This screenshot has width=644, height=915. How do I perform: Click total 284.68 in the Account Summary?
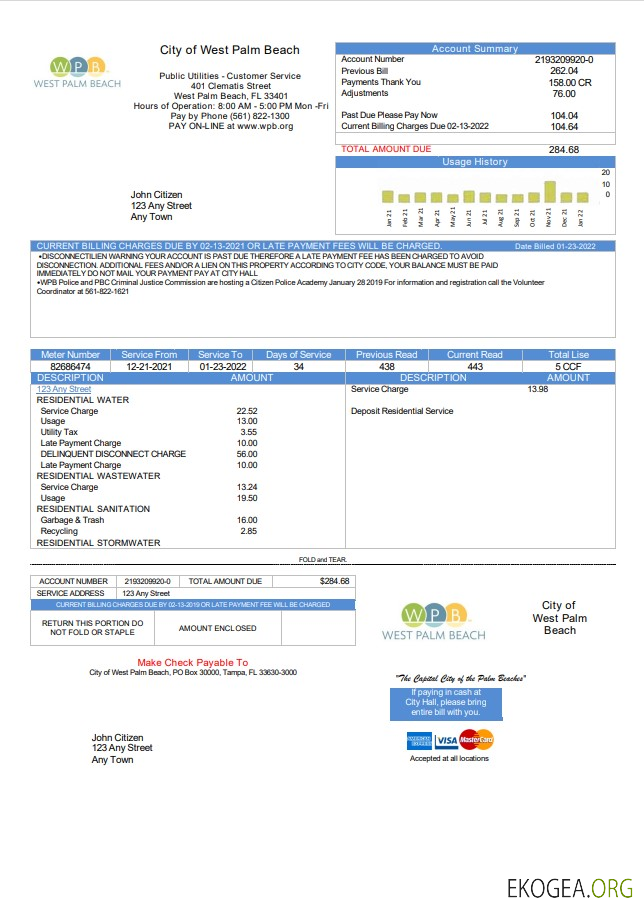click(x=564, y=149)
